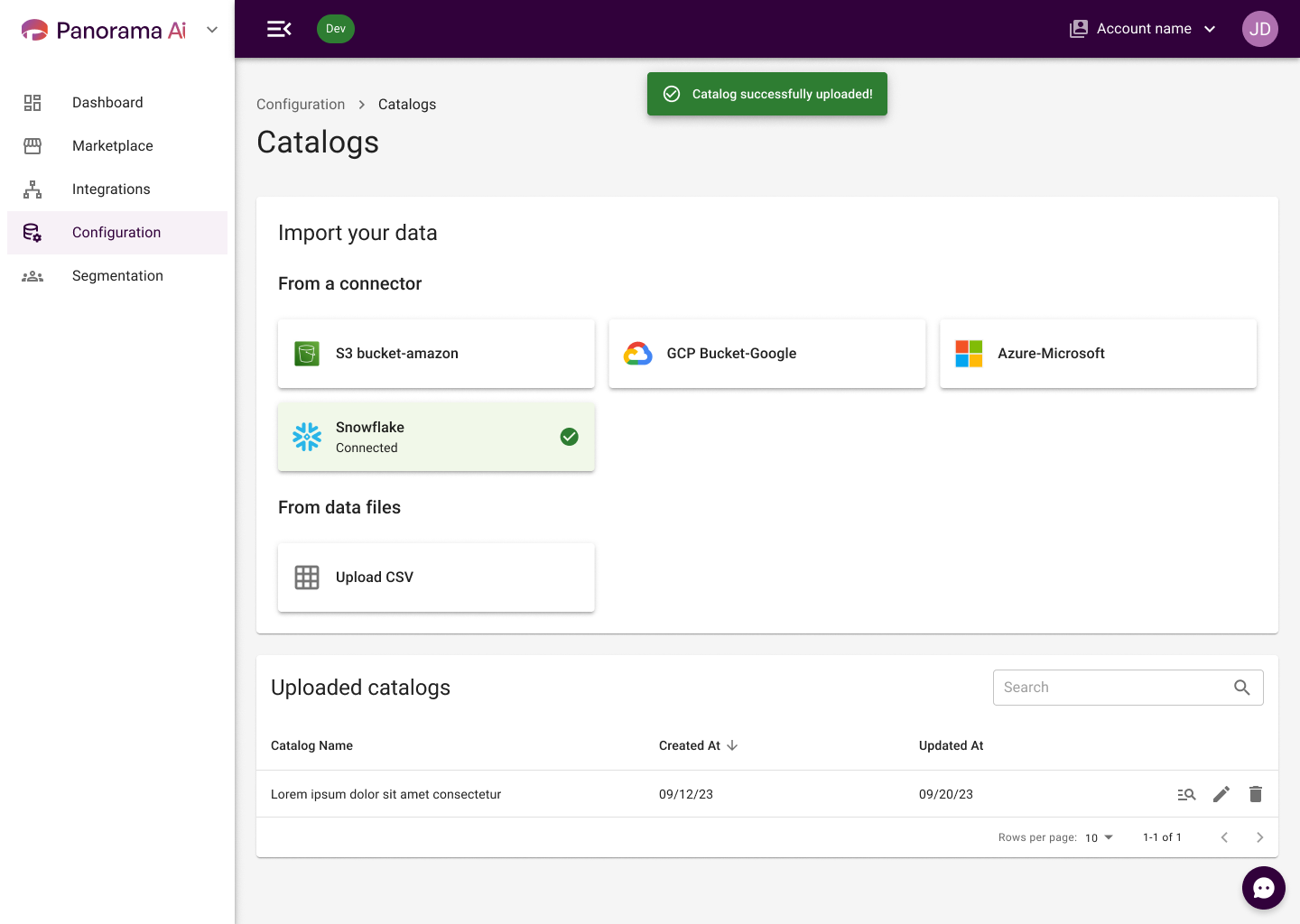Click the success toast check icon
The width and height of the screenshot is (1300, 924).
click(672, 94)
